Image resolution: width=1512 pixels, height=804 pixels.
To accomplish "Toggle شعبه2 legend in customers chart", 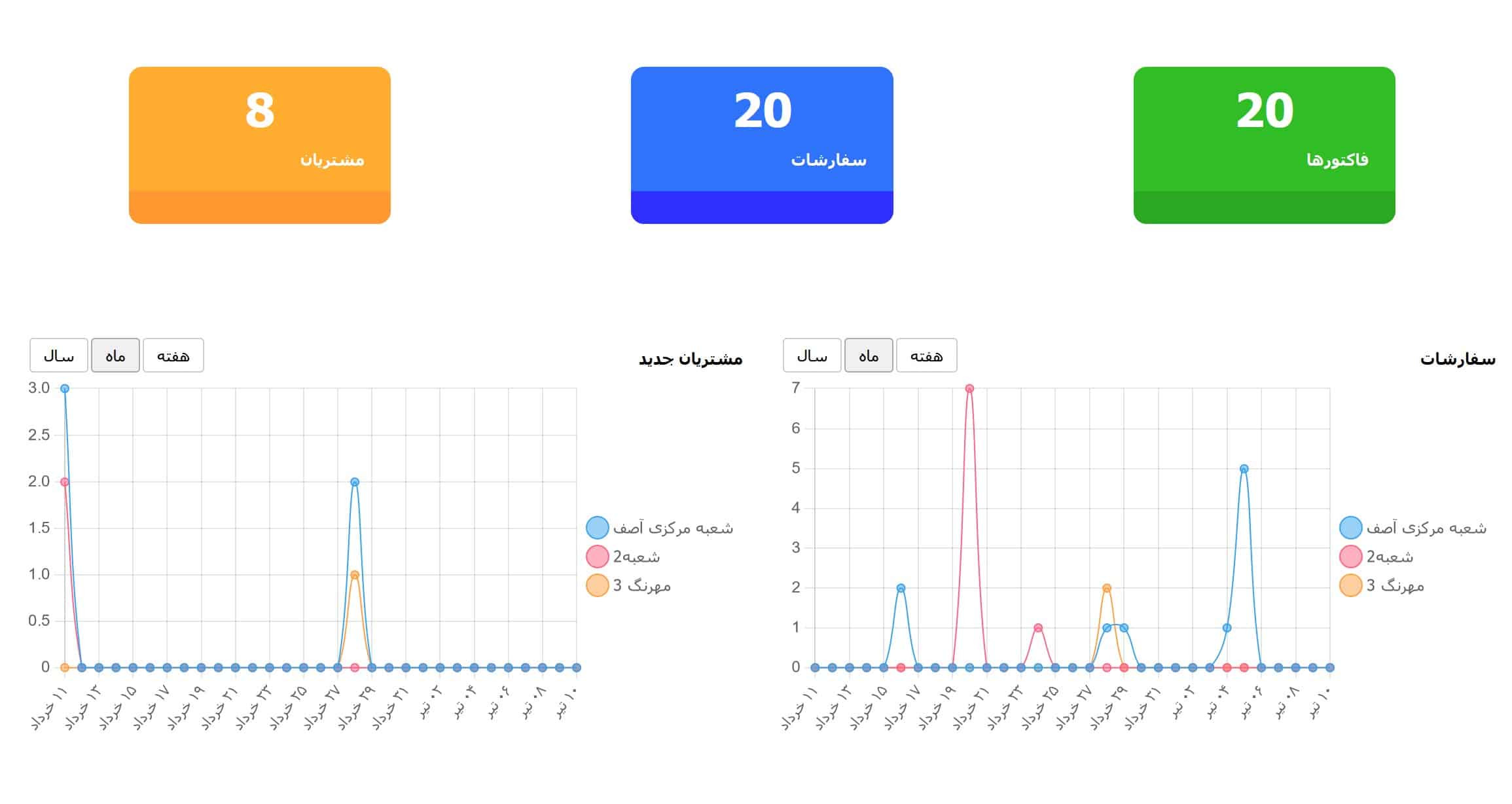I will coord(623,557).
